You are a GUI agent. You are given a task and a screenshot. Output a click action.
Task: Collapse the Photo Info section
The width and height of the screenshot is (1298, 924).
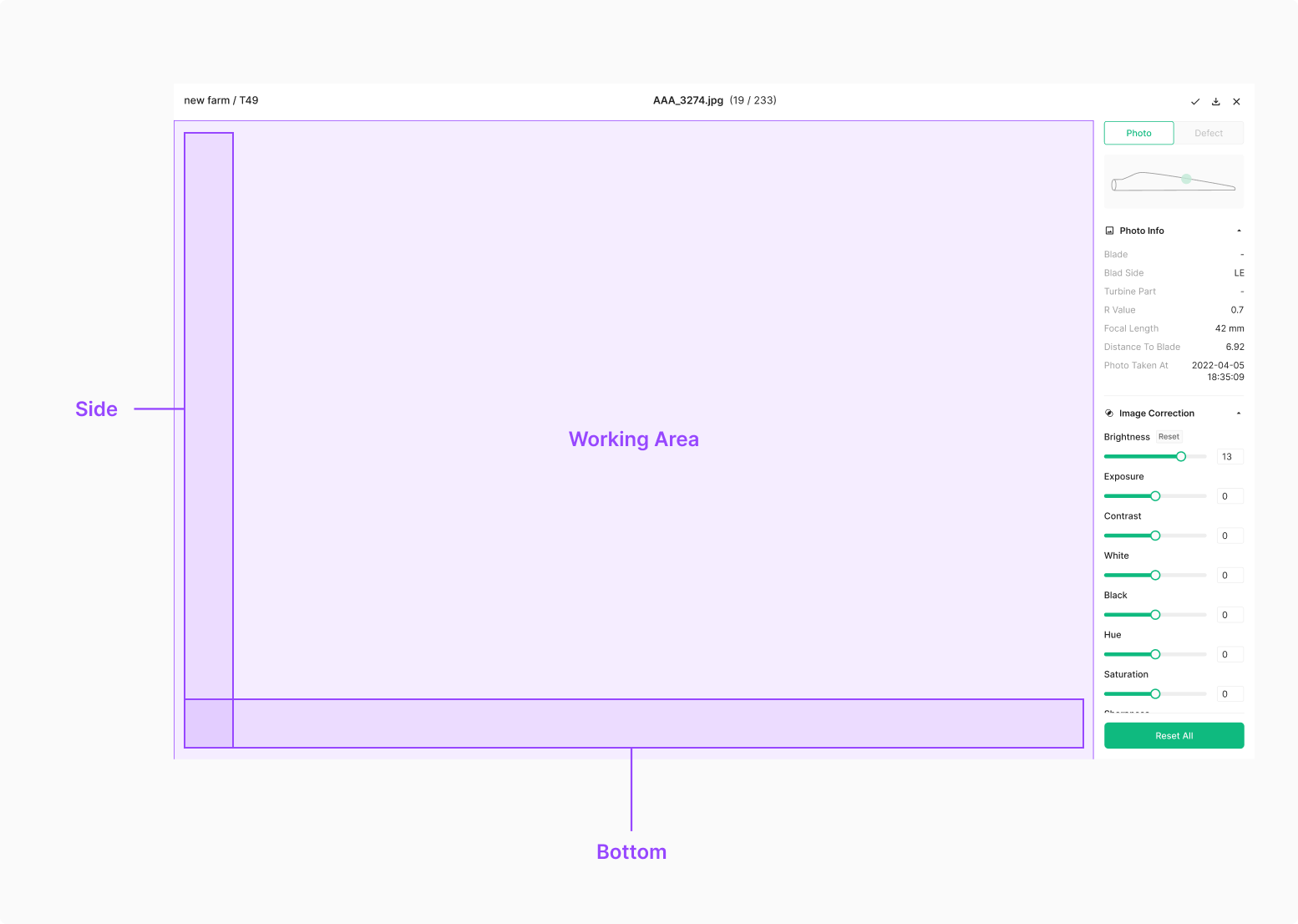(1239, 231)
